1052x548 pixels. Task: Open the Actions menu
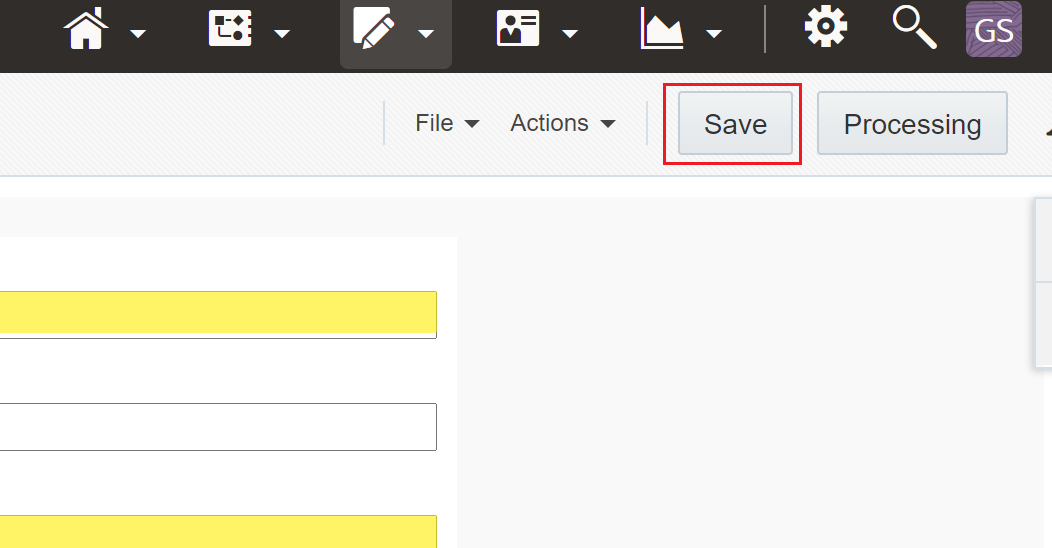(x=562, y=123)
